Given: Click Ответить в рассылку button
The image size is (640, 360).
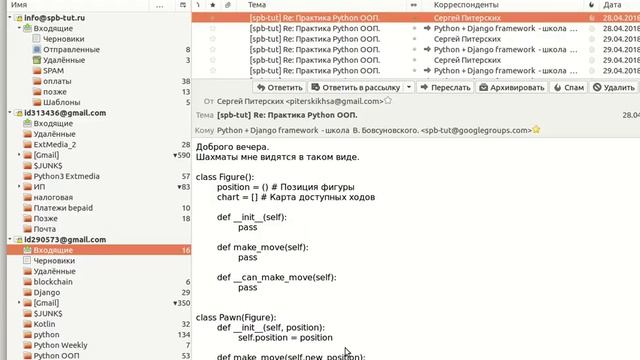Looking at the screenshot, I should (x=356, y=87).
